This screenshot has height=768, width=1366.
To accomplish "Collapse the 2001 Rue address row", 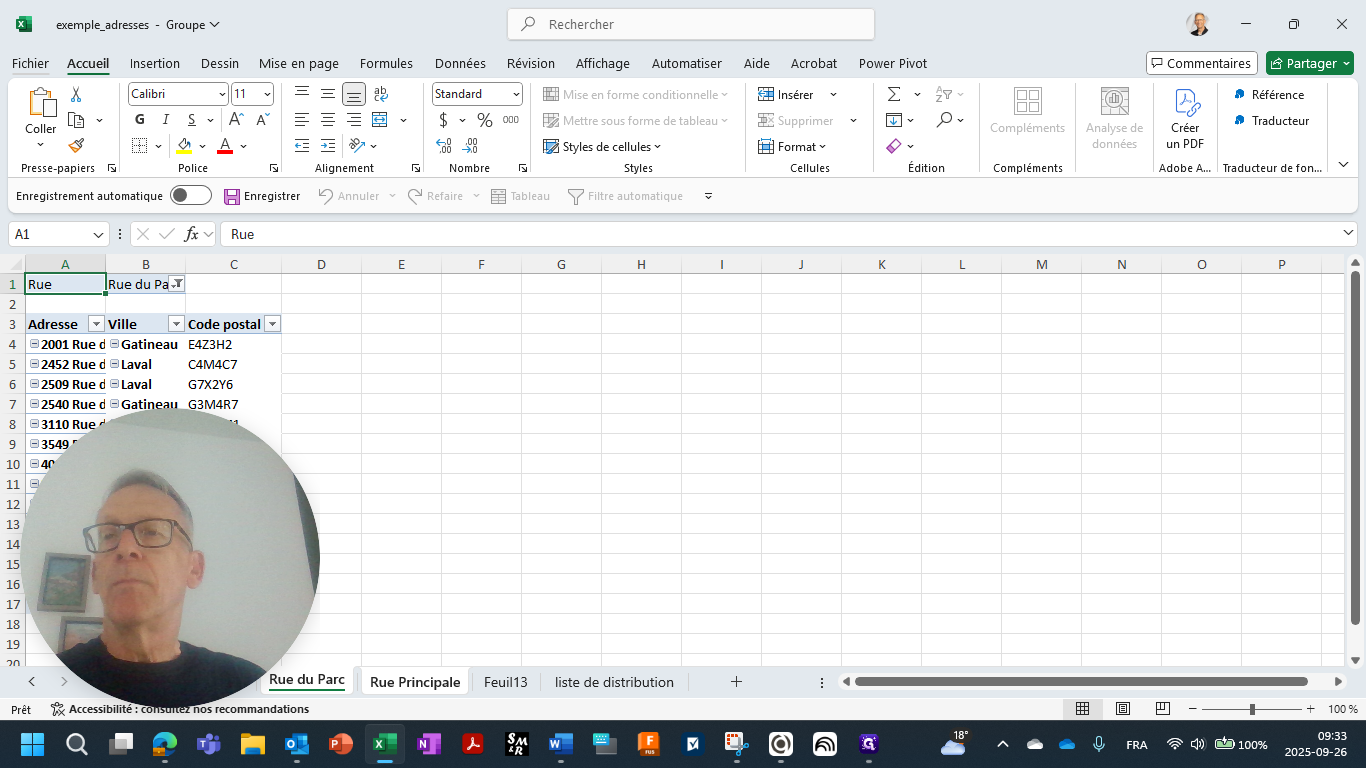I will pos(34,344).
